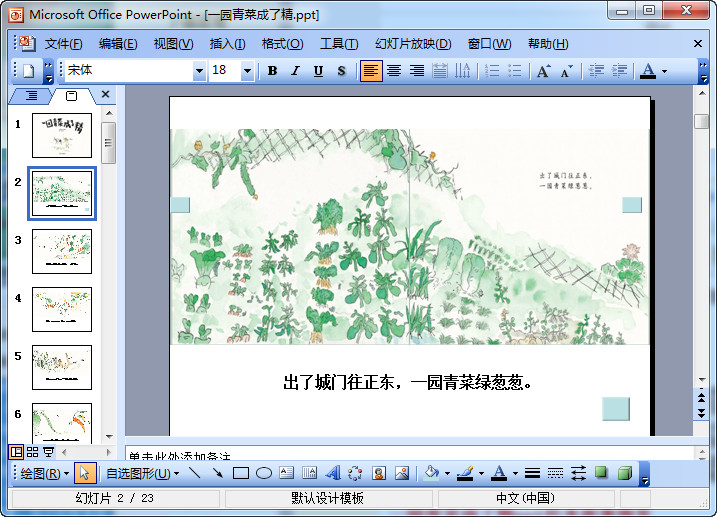Insert a horizontal text box
Image resolution: width=717 pixels, height=517 pixels.
[x=287, y=473]
